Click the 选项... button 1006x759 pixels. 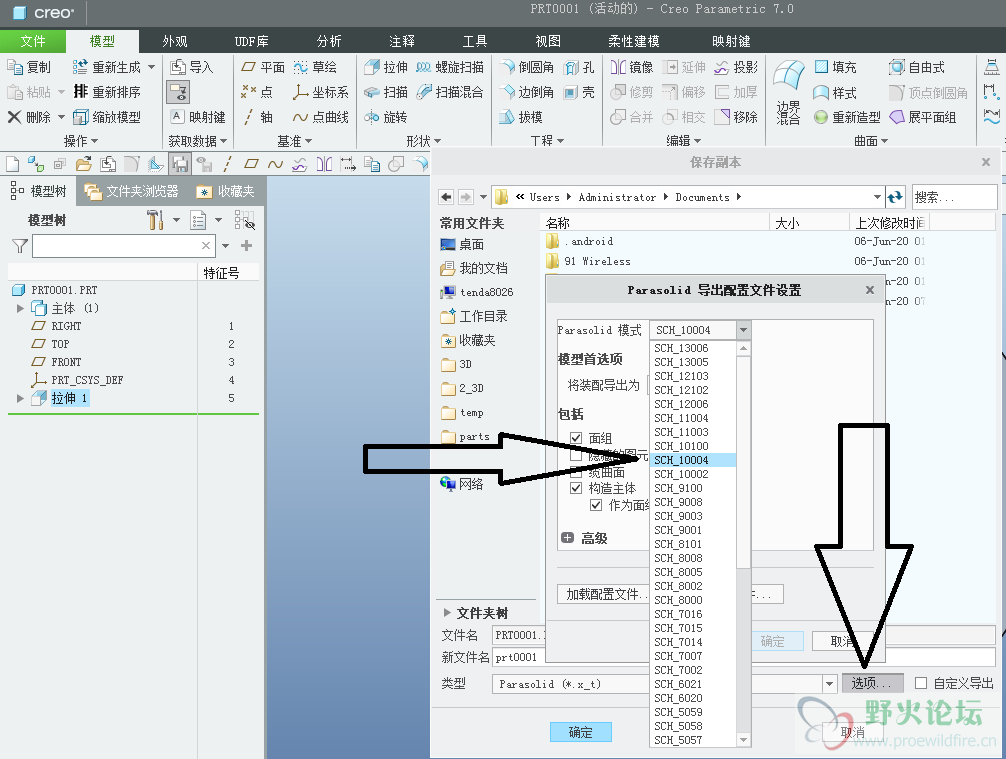tap(873, 683)
